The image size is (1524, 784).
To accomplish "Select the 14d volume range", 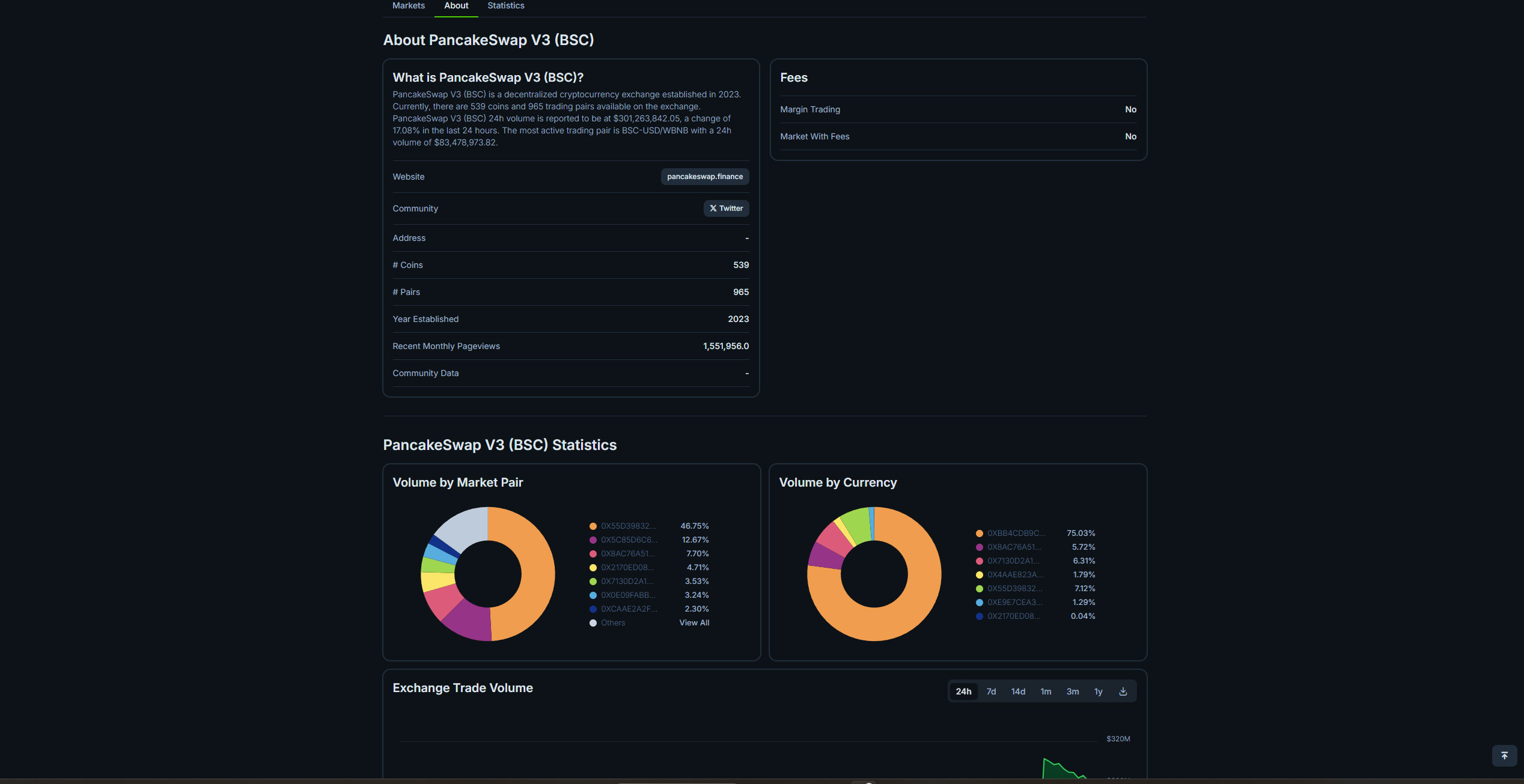I will click(1018, 691).
